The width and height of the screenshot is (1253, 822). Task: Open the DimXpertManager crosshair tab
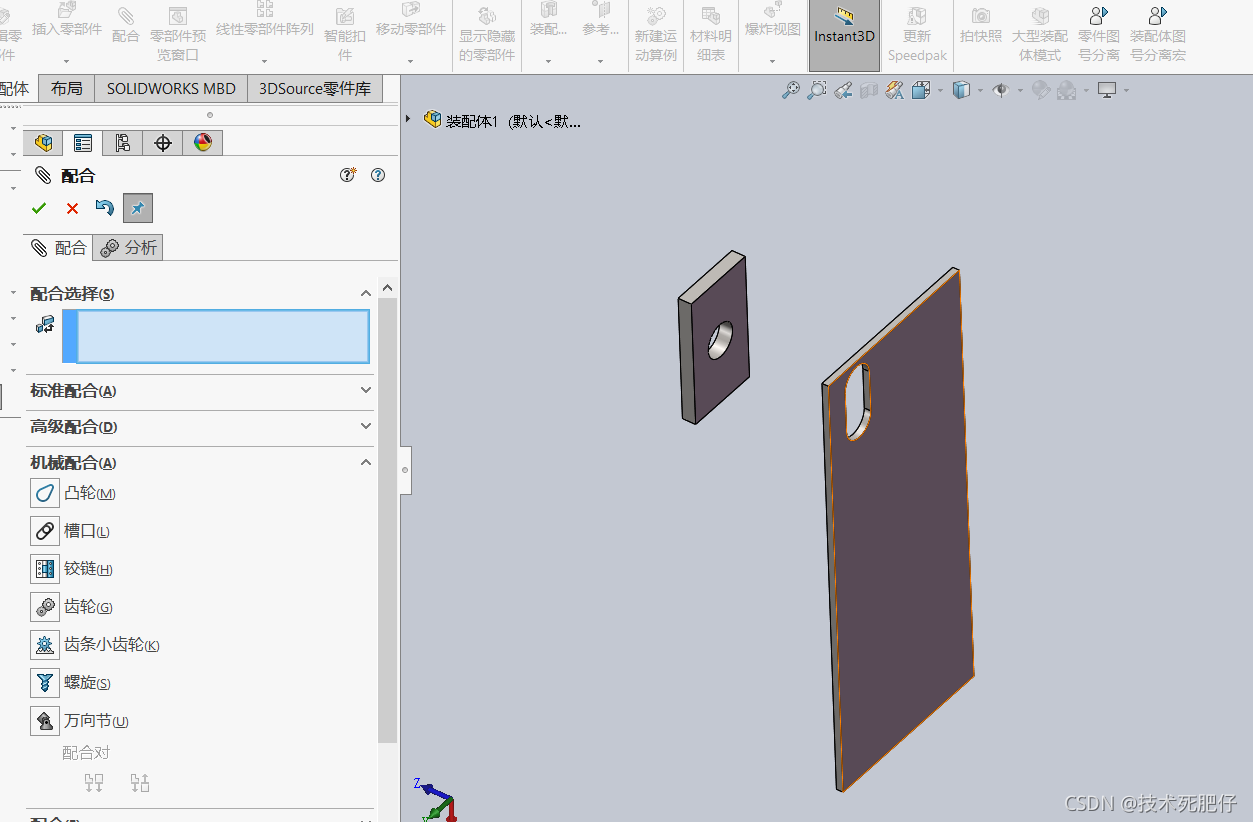click(x=163, y=143)
